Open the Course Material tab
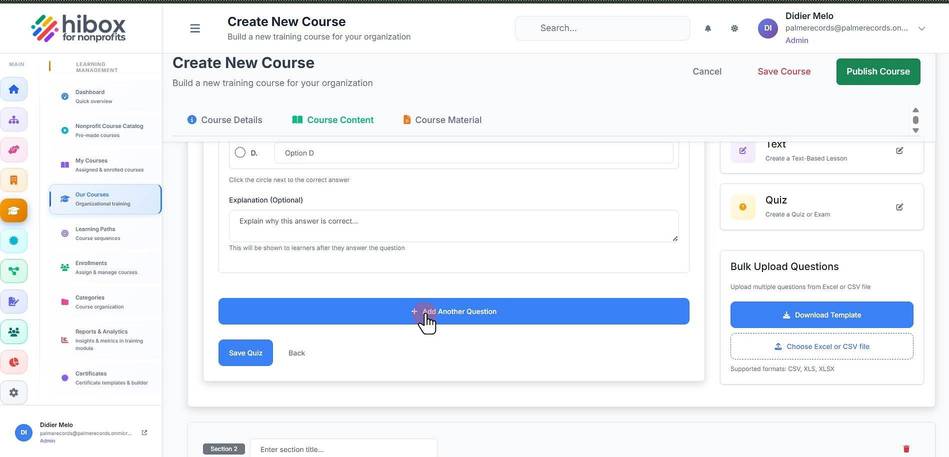Screen dimensions: 949x457 pyautogui.click(x=442, y=120)
